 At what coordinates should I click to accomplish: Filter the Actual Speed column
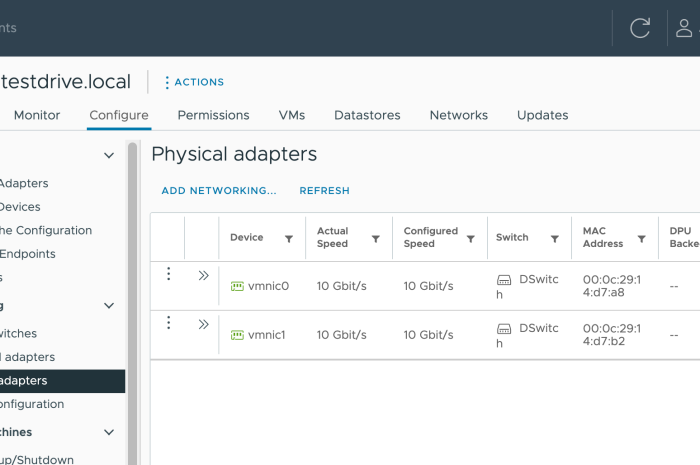click(376, 239)
